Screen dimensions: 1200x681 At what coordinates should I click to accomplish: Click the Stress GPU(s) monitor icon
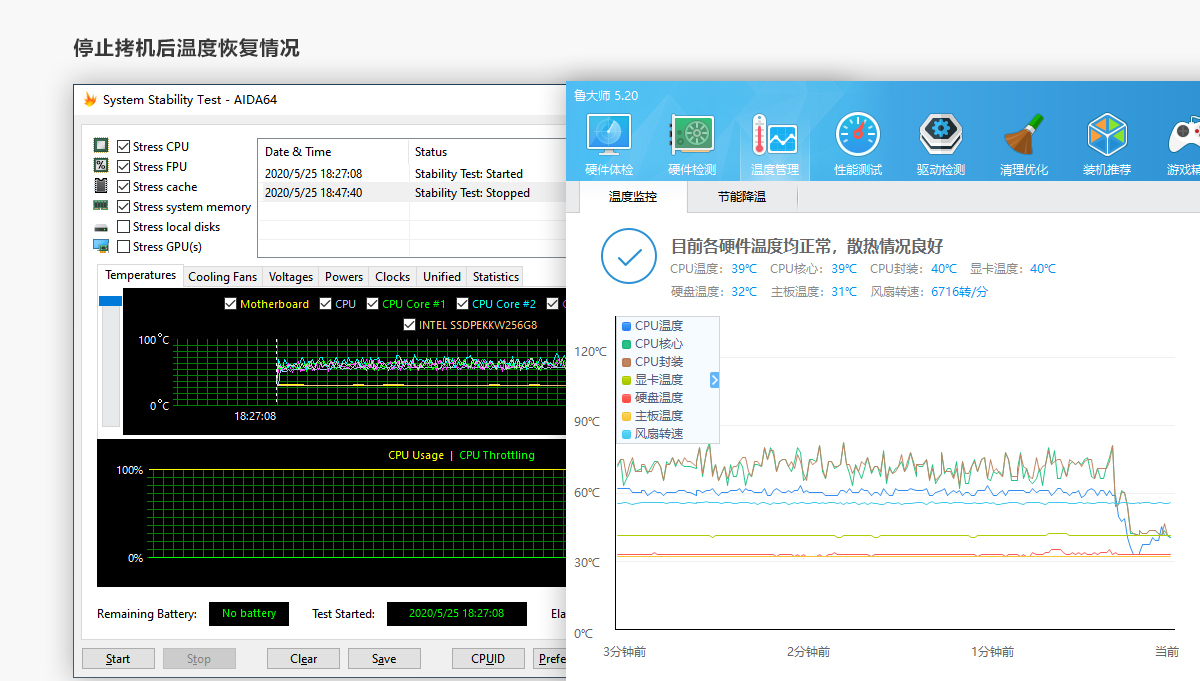[101, 246]
